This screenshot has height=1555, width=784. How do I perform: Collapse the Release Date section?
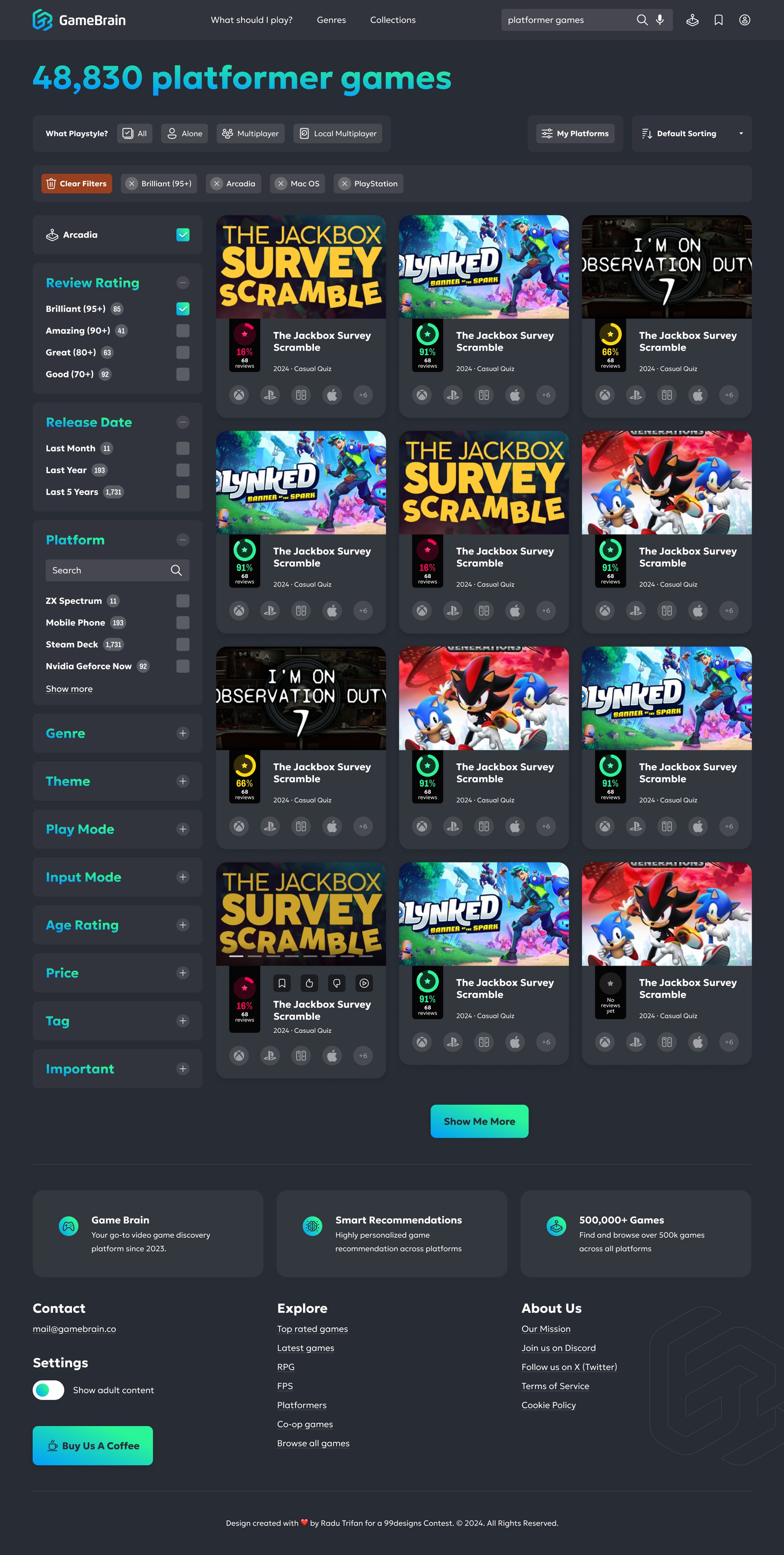pyautogui.click(x=183, y=422)
